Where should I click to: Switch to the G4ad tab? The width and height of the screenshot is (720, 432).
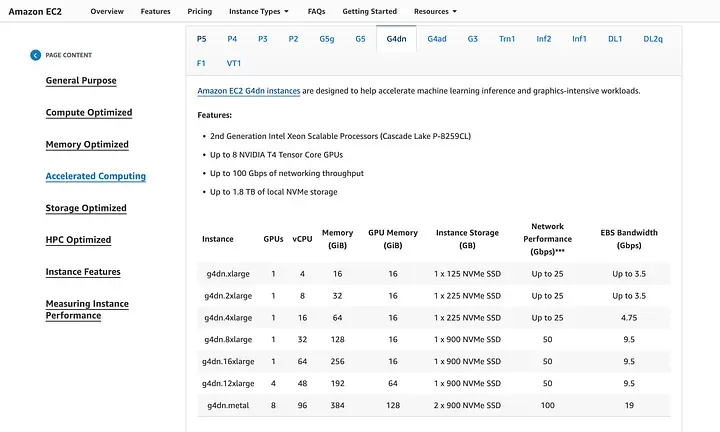(x=437, y=39)
